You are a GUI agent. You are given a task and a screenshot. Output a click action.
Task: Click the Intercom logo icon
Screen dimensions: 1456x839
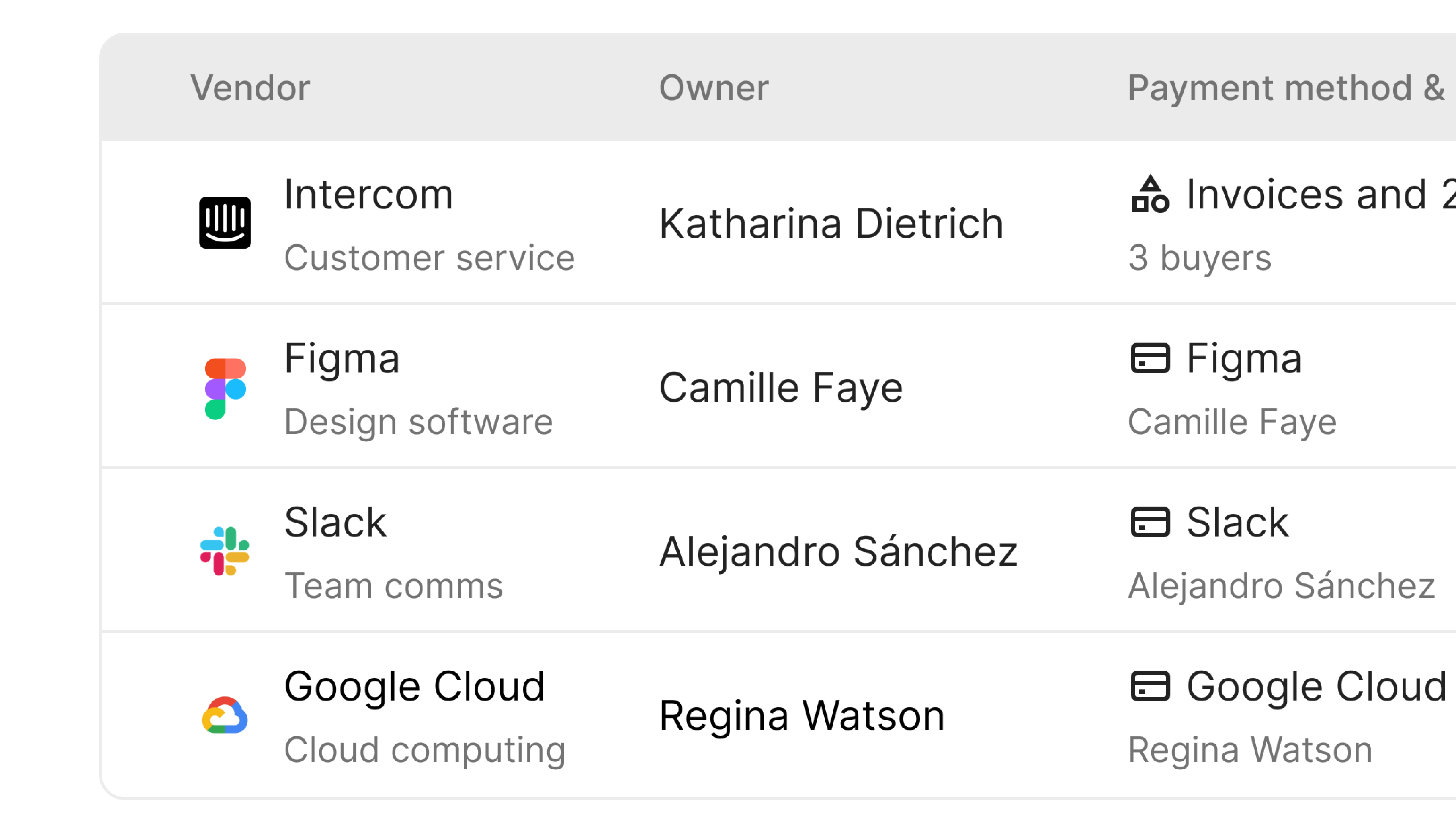225,222
